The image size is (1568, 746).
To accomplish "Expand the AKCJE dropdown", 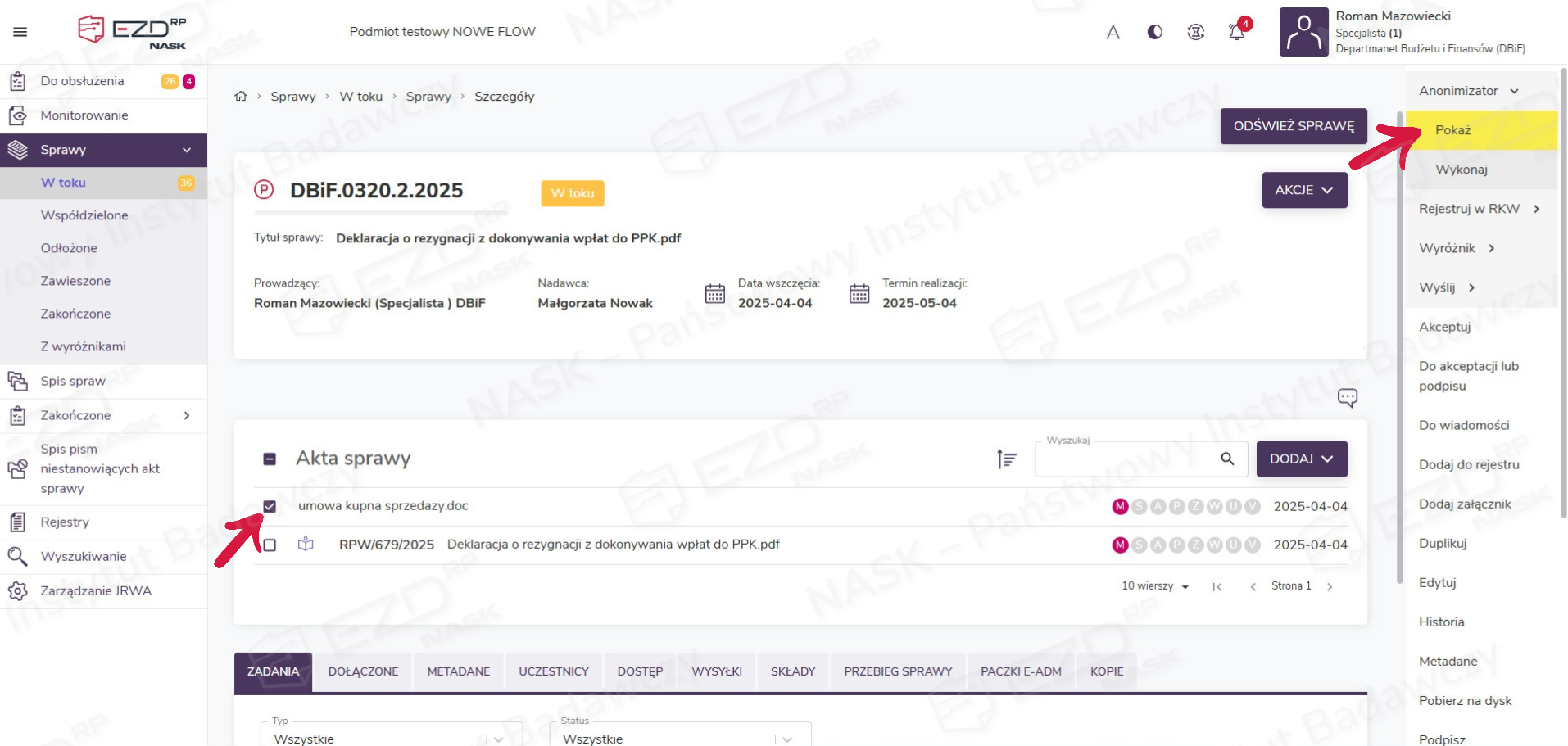I will [x=1304, y=190].
